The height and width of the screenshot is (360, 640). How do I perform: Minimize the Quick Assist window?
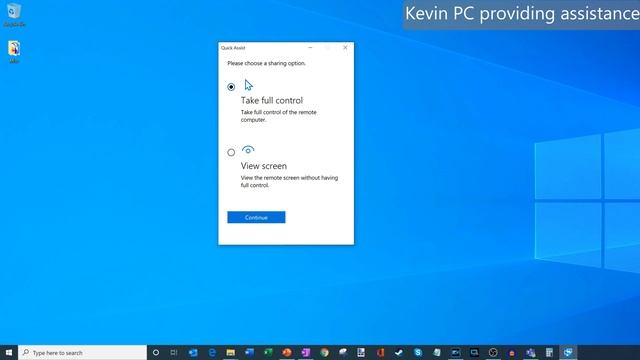310,48
